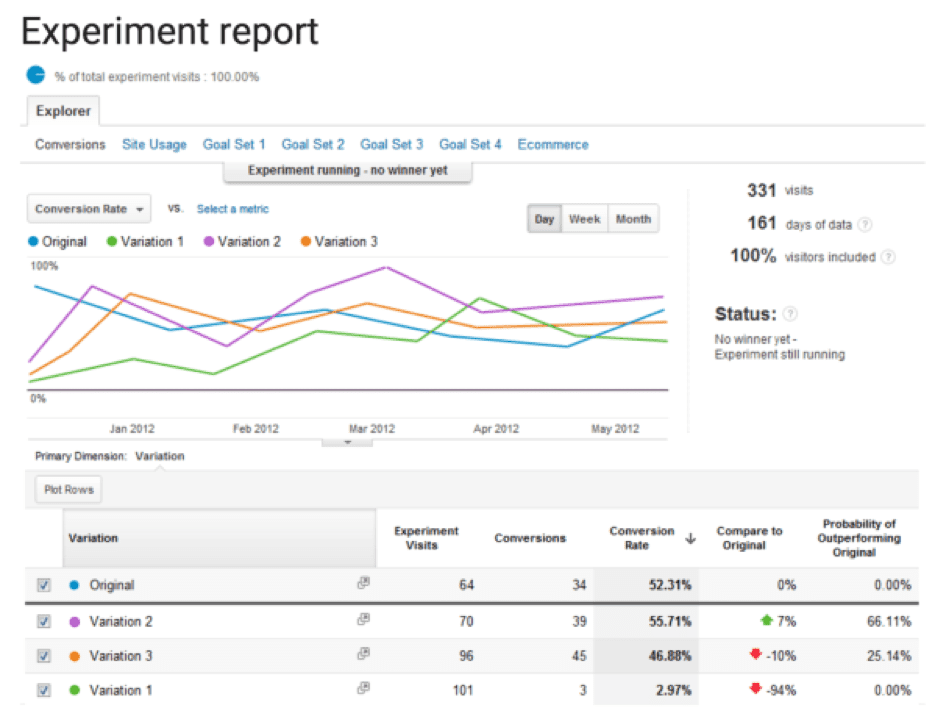
Task: Open the Variation 2 page preview icon
Action: [363, 621]
